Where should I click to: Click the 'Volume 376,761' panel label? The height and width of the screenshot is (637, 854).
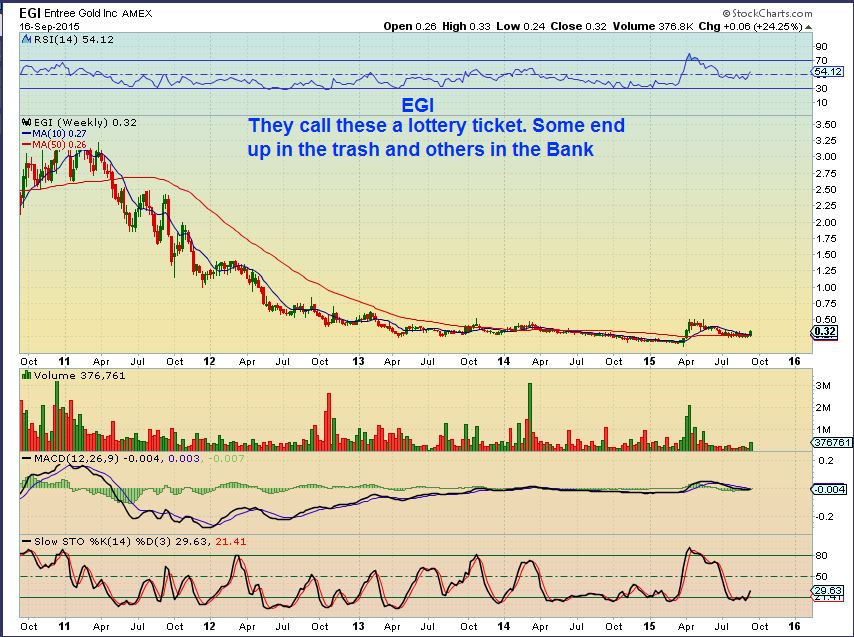[79, 375]
